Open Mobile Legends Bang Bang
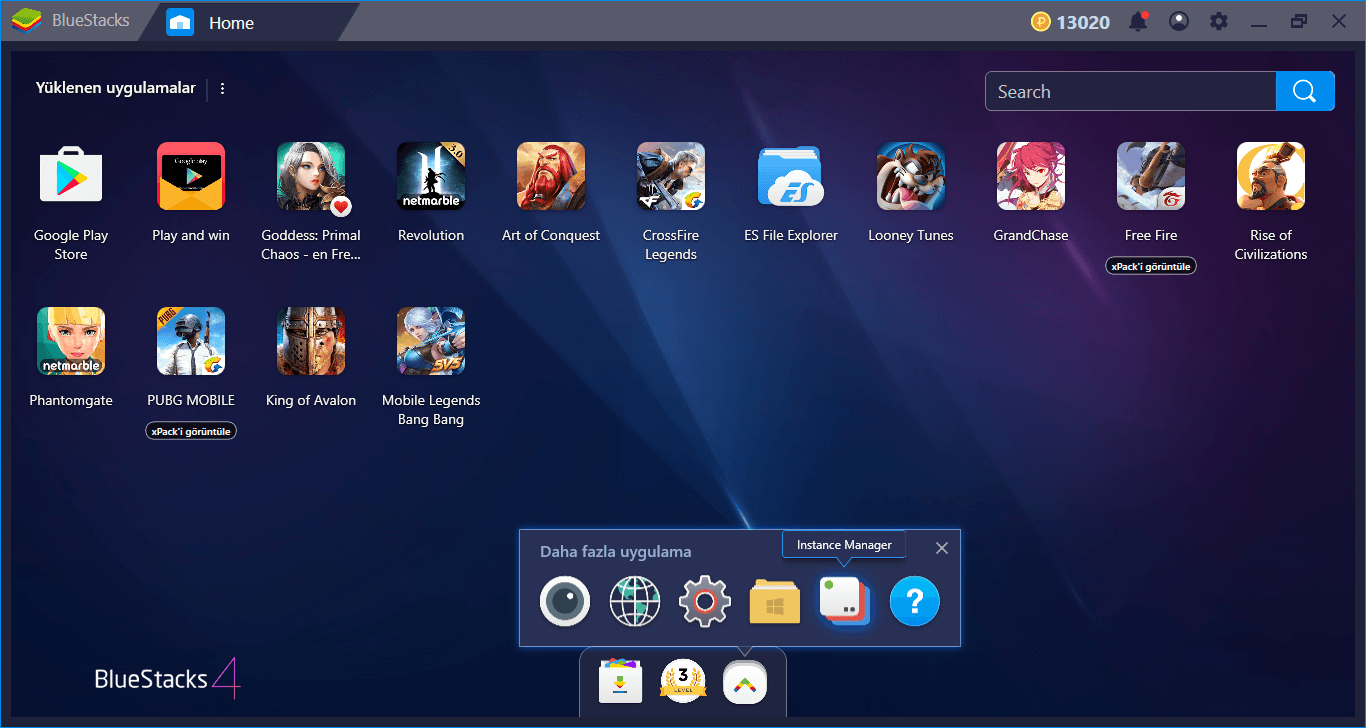The image size is (1366, 728). click(431, 341)
